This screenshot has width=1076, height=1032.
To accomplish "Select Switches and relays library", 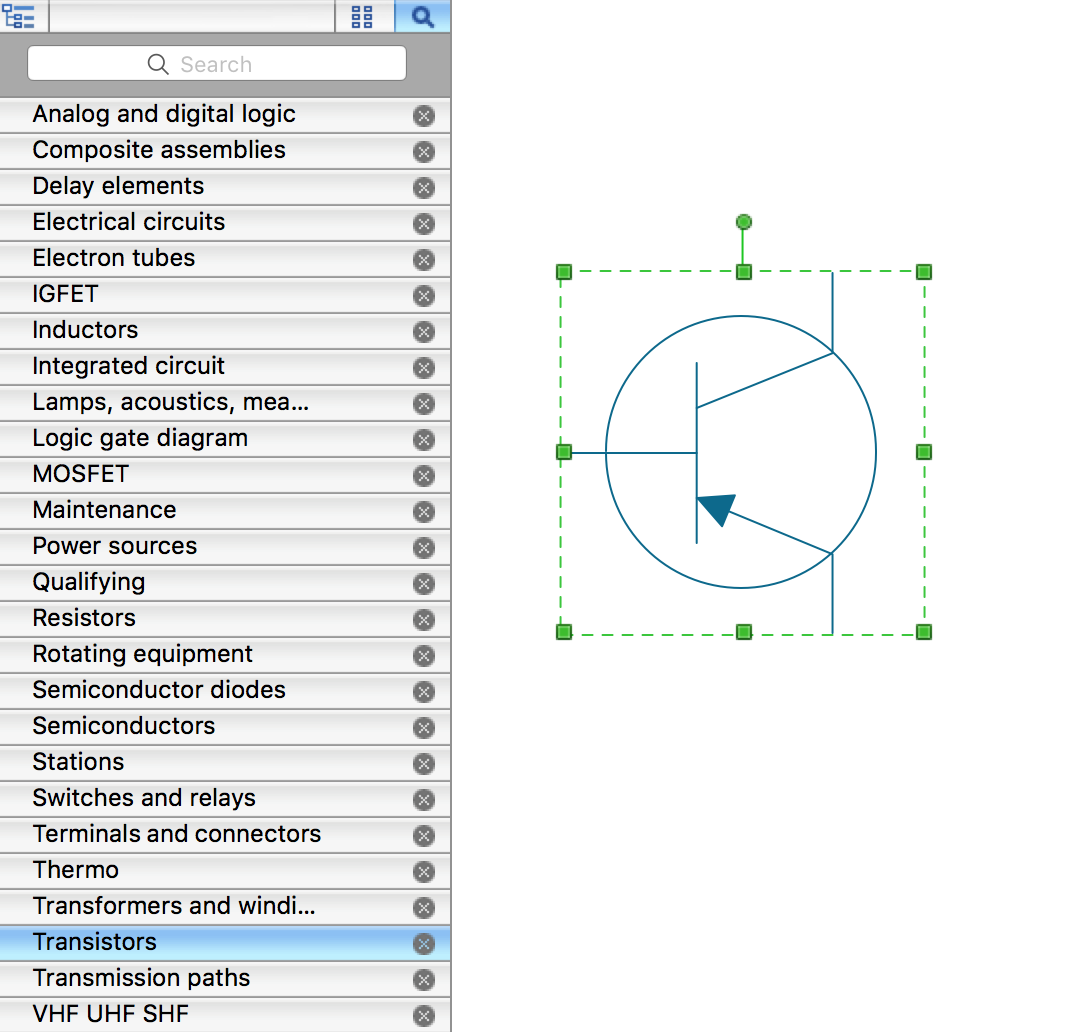I will tap(225, 799).
